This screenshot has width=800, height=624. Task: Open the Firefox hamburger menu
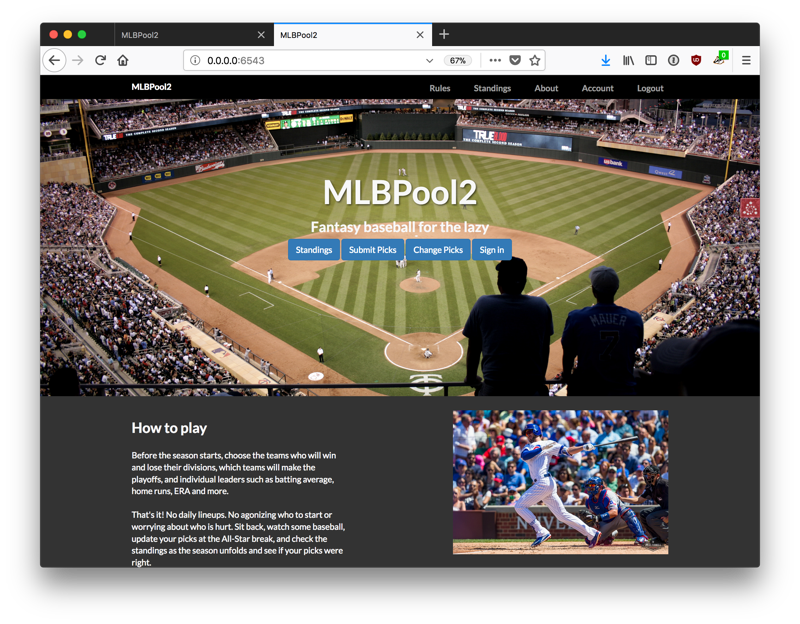745,60
